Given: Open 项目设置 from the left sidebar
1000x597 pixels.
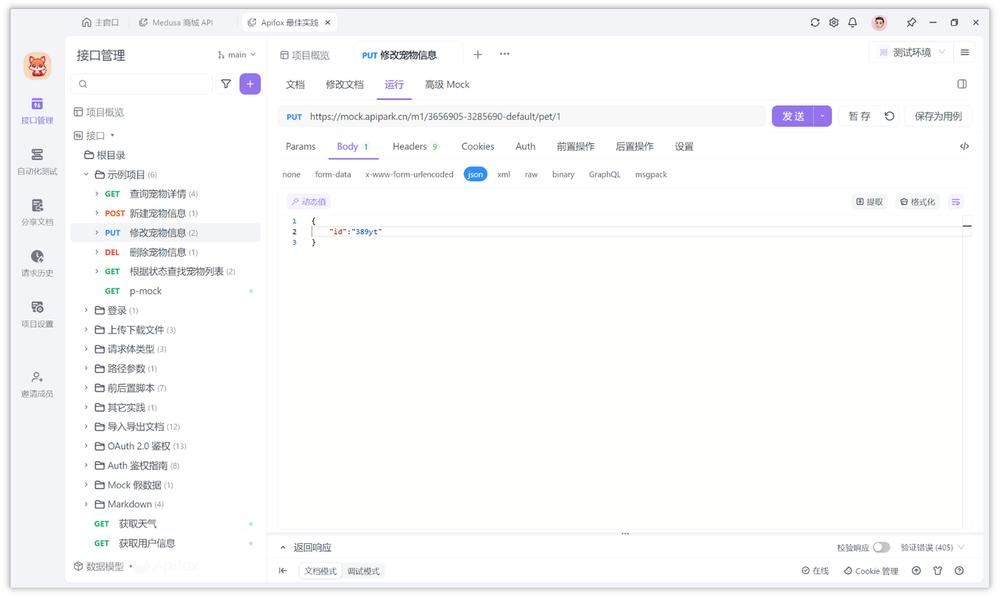Looking at the screenshot, I should coord(37,313).
